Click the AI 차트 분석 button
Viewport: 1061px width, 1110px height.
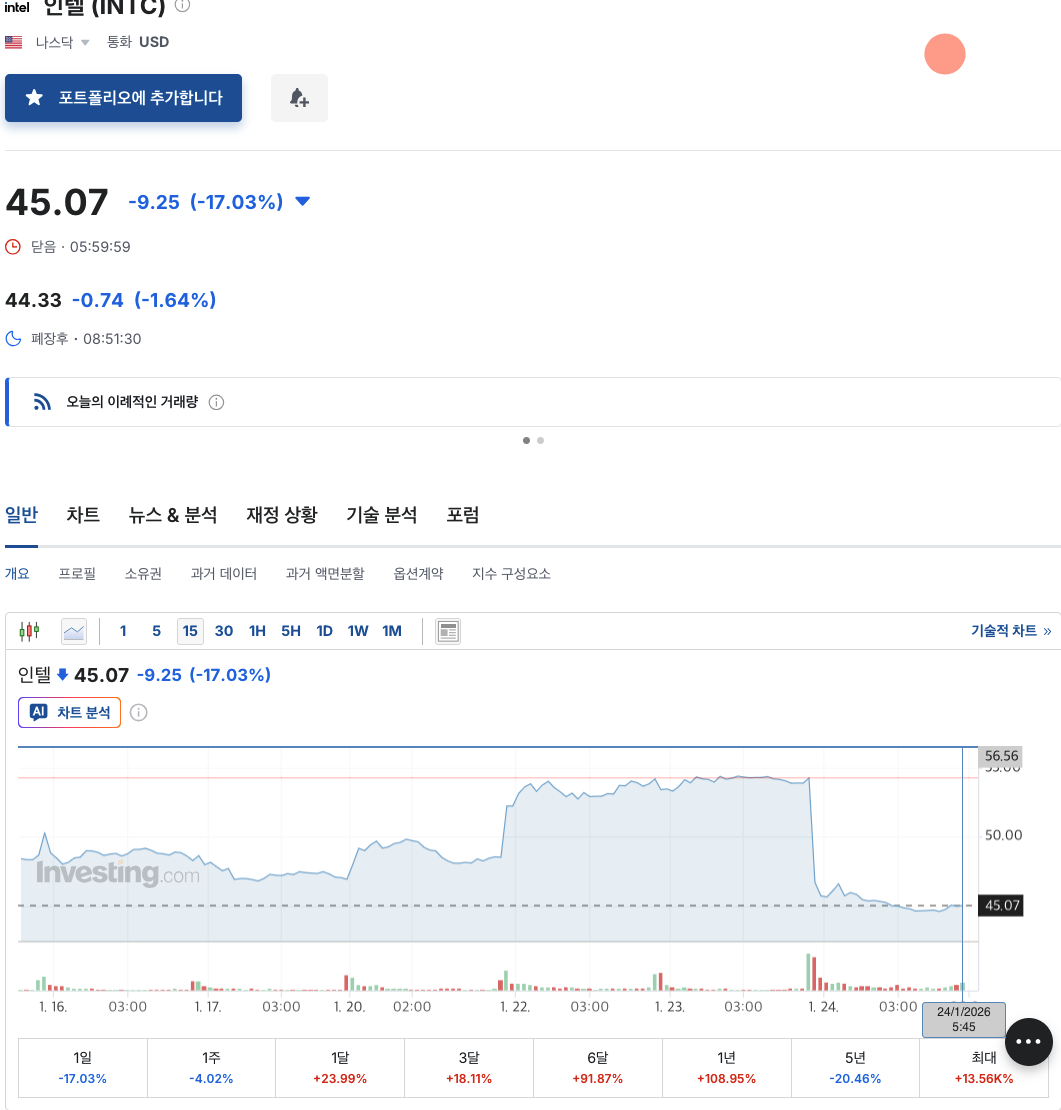[x=69, y=712]
